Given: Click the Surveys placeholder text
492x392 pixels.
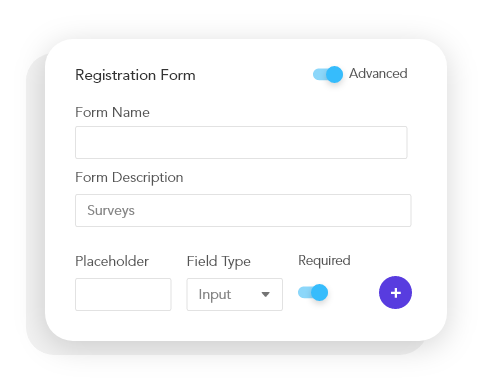Looking at the screenshot, I should (x=111, y=211).
